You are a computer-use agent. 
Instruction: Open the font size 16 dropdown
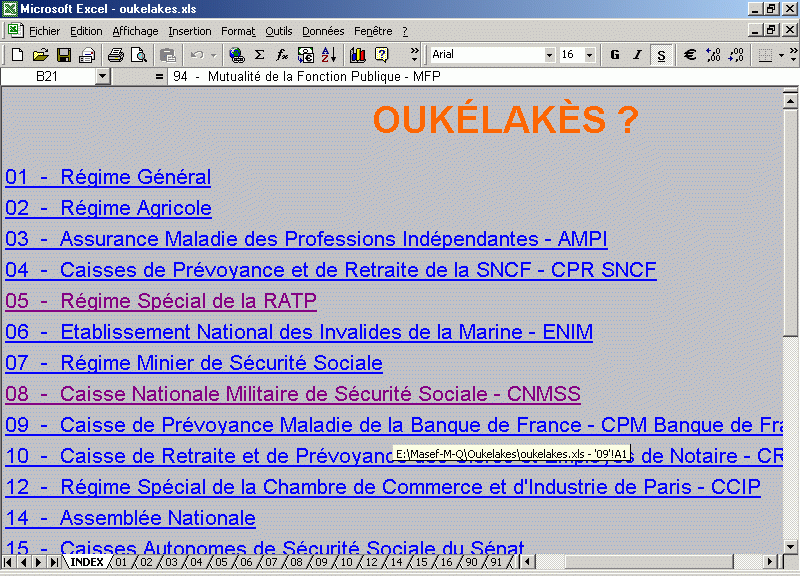pos(590,55)
